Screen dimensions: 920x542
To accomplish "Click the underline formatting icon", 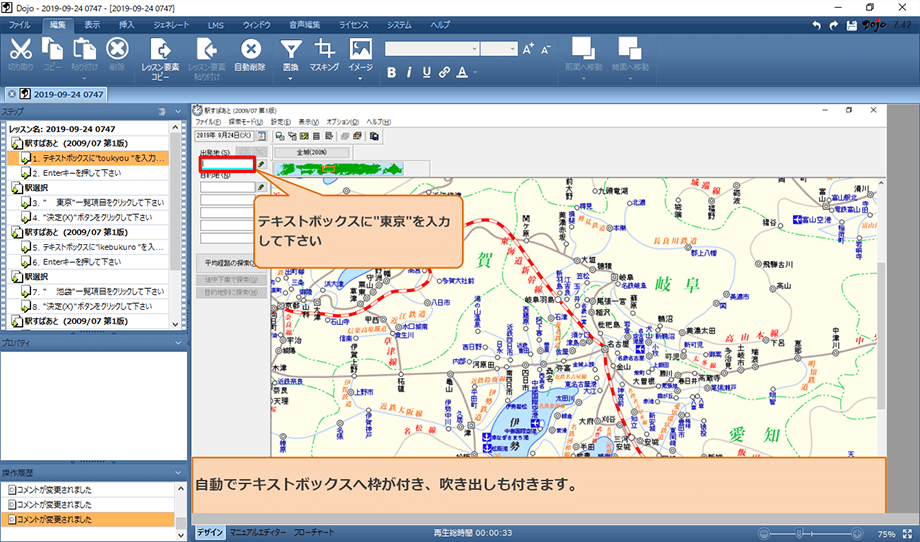I will point(426,72).
